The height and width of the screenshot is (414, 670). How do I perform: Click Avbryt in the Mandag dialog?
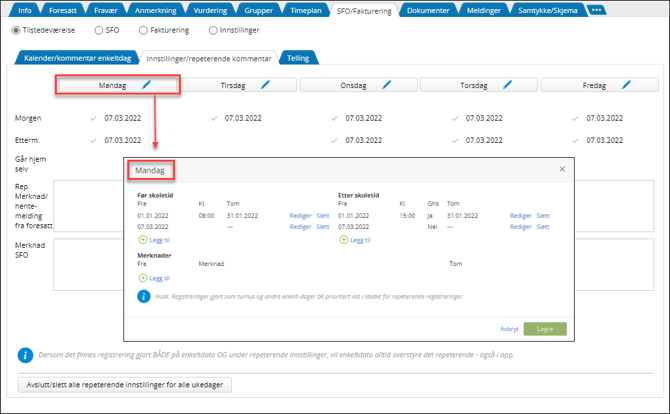click(510, 328)
